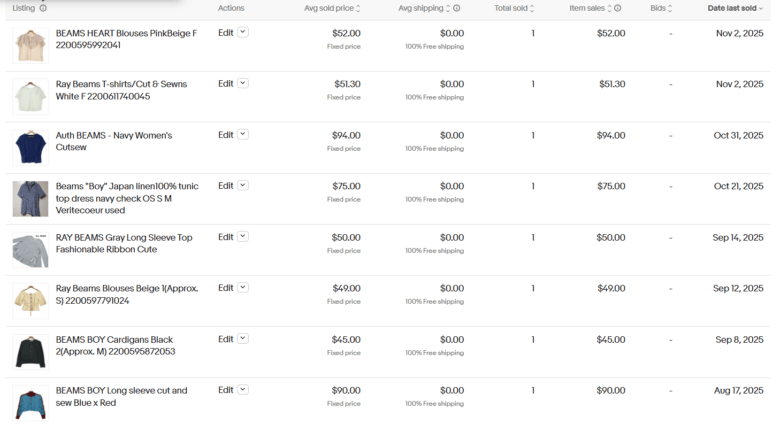Click Edit for Ray Beams T-shirts White
The height and width of the screenshot is (424, 780).
tap(226, 84)
